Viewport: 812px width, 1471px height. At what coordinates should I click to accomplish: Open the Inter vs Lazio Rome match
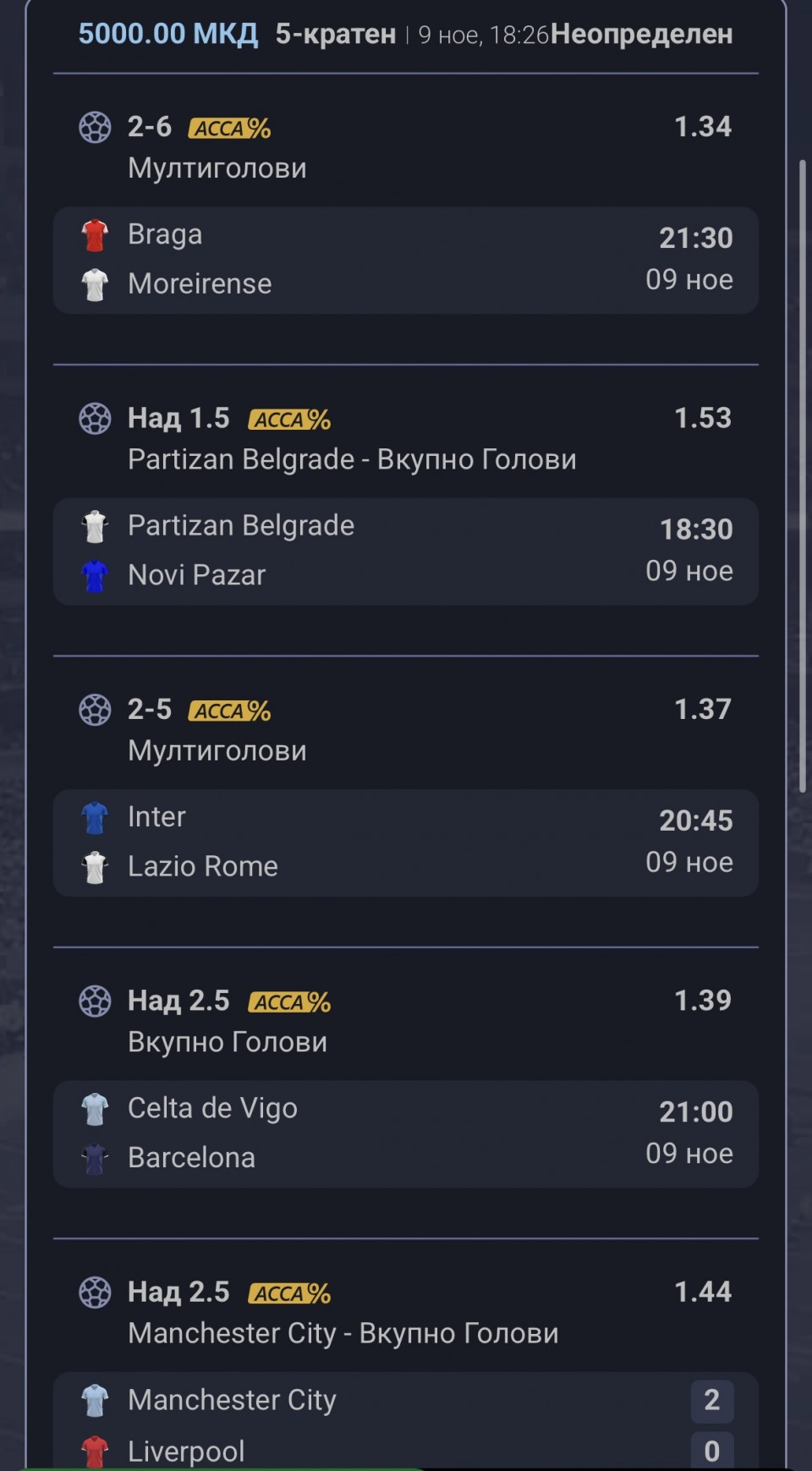point(406,843)
